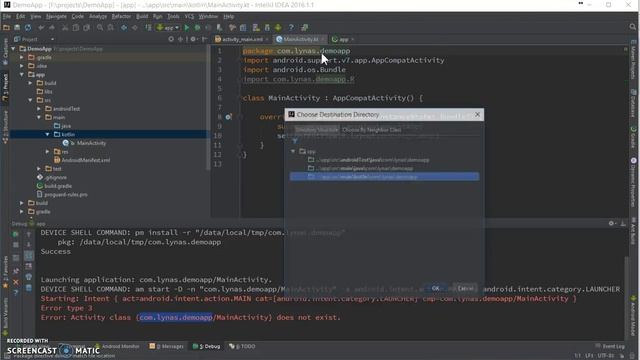Switch to Directory Structure tab in dialog
The width and height of the screenshot is (640, 360).
click(317, 130)
